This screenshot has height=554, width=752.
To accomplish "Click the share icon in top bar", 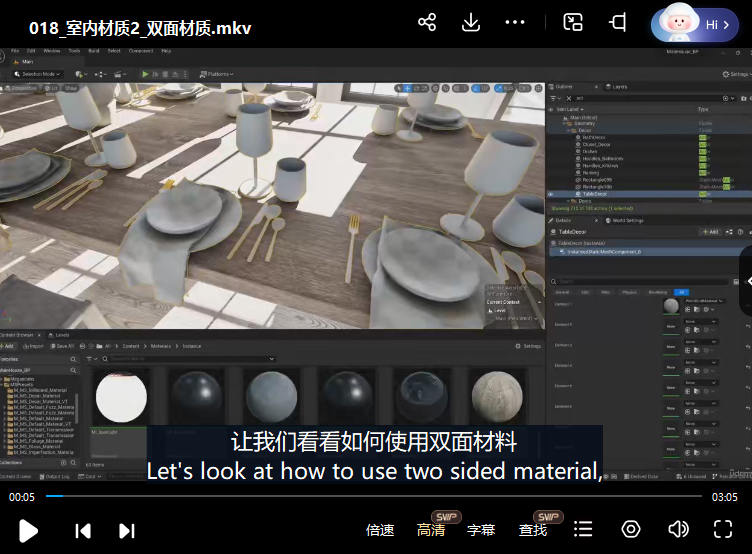I will pyautogui.click(x=427, y=22).
